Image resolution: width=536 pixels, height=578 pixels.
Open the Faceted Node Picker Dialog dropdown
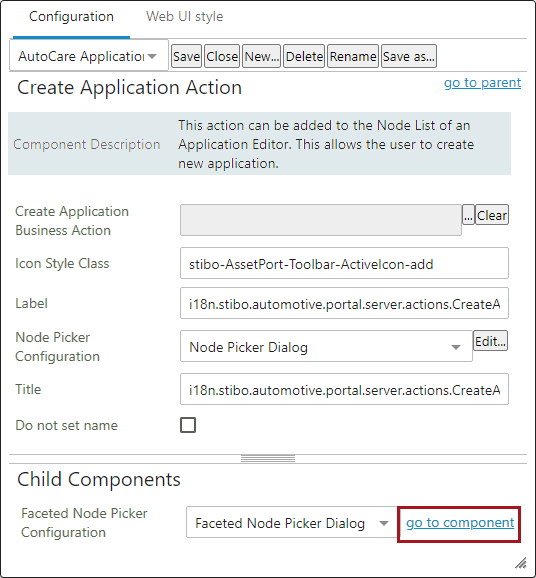click(291, 522)
